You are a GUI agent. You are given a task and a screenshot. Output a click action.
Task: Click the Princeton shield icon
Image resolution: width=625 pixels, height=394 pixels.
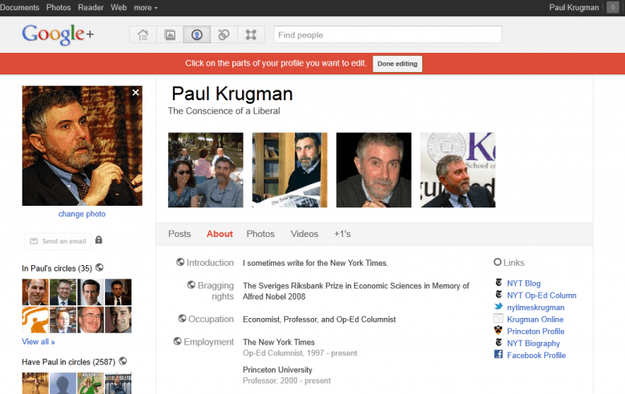498,330
